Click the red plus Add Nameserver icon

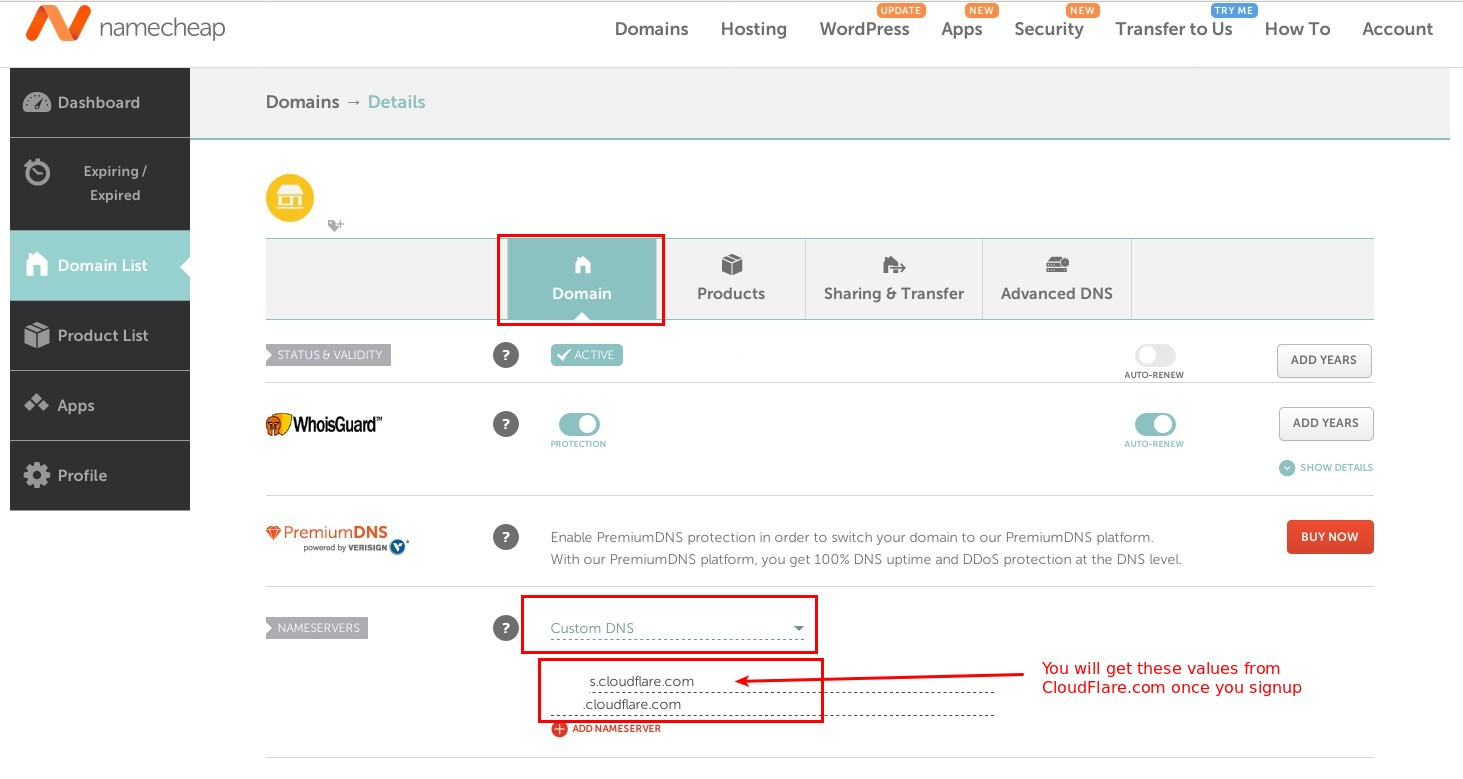pyautogui.click(x=559, y=729)
